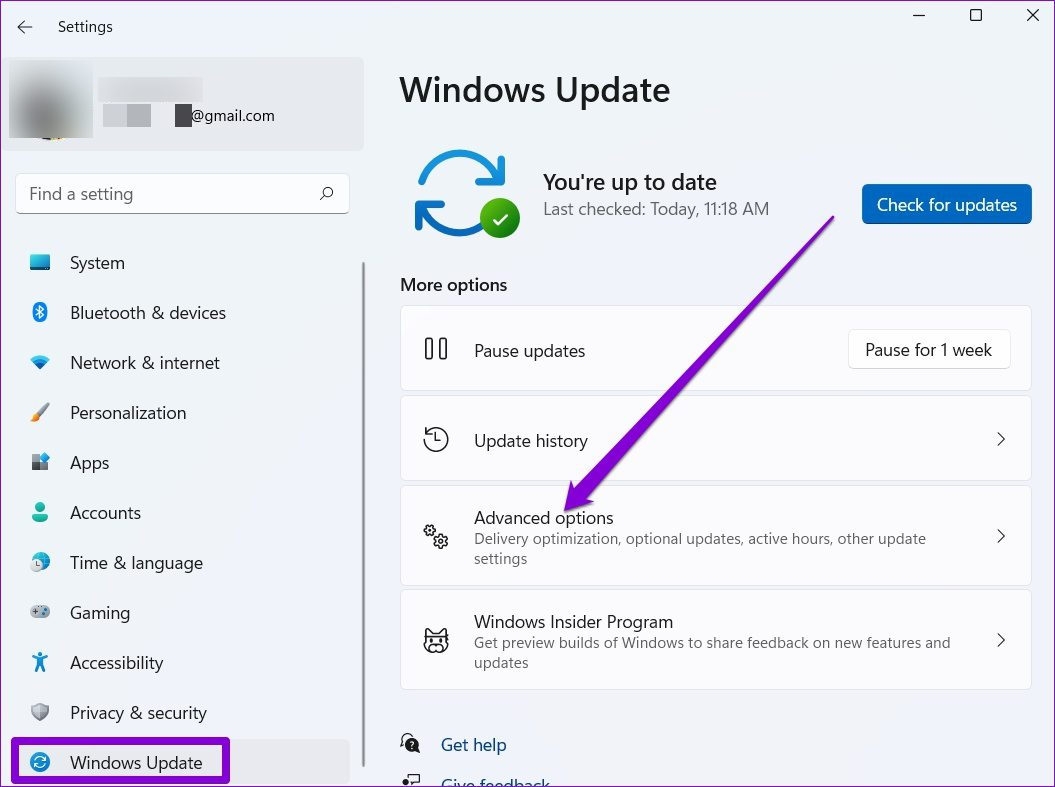Click the Last checked time text

click(656, 209)
